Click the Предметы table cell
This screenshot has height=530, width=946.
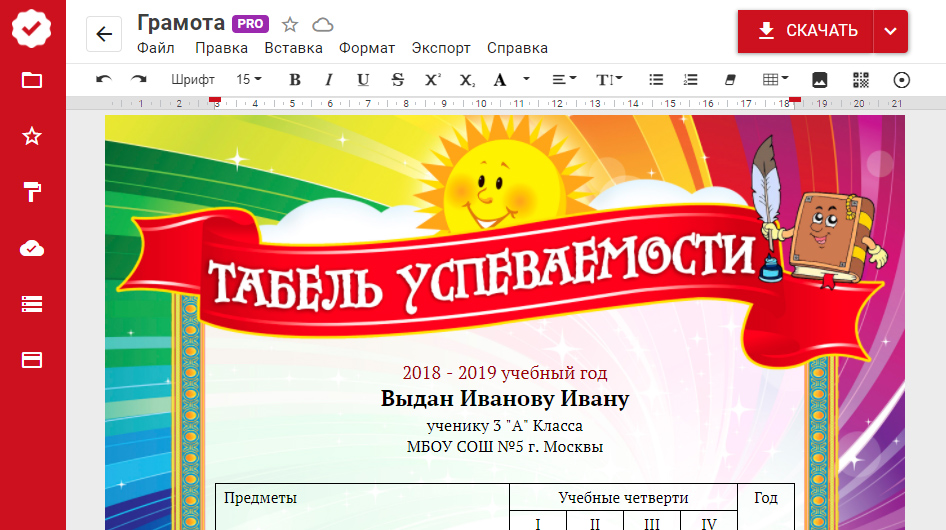click(x=363, y=506)
